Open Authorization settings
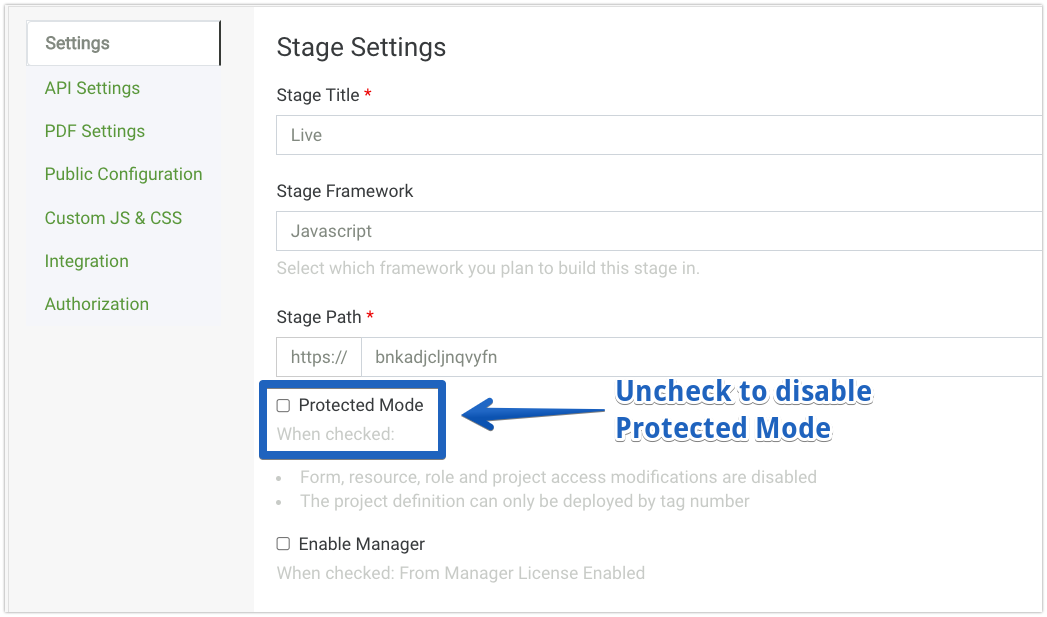 (x=97, y=304)
